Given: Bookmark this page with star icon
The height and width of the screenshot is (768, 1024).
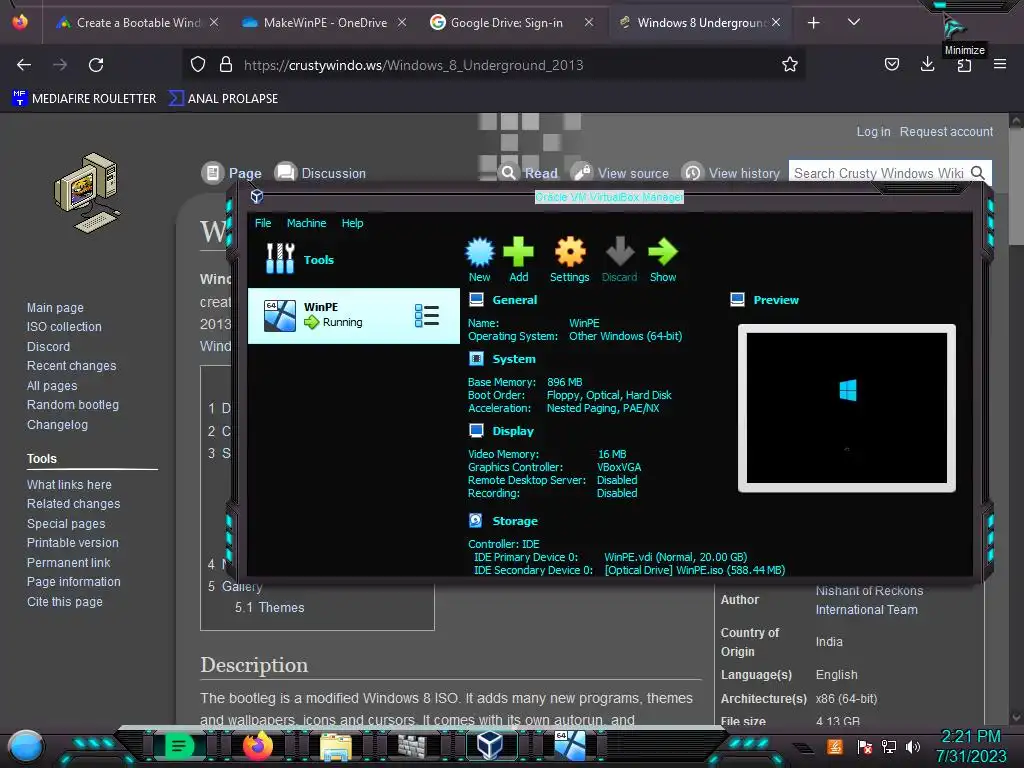Looking at the screenshot, I should pos(790,65).
